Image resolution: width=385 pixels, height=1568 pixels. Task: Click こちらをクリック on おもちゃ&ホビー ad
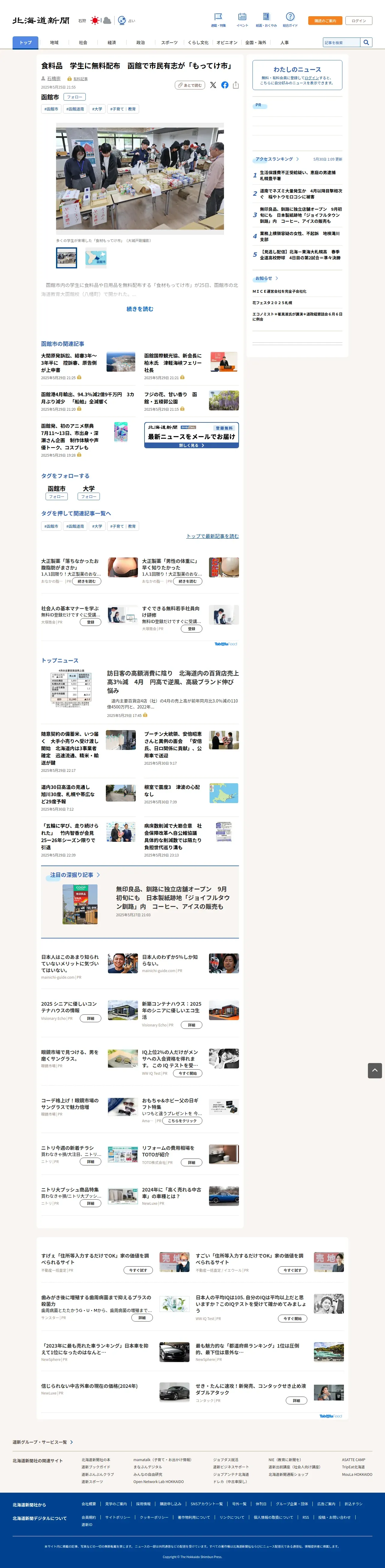pos(183,1121)
